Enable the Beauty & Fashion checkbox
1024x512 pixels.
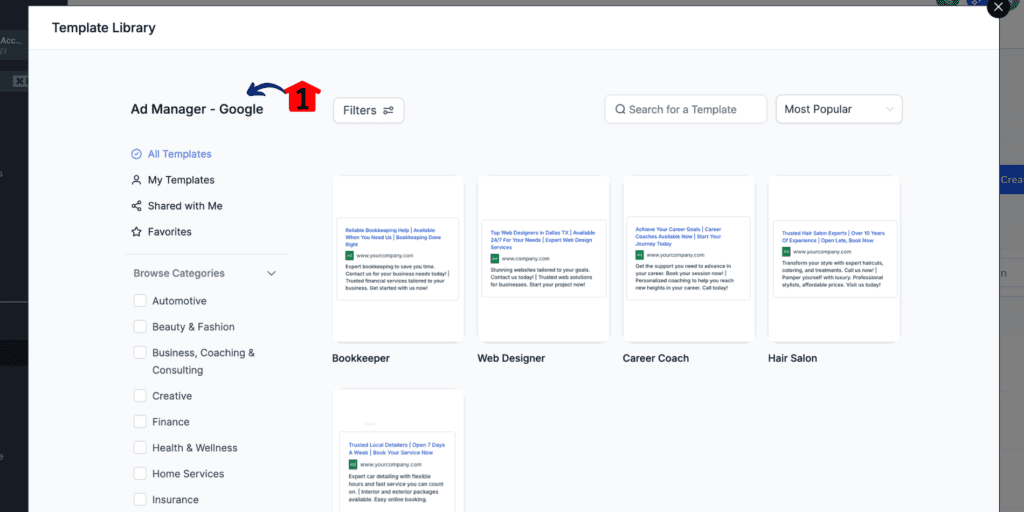tap(140, 327)
